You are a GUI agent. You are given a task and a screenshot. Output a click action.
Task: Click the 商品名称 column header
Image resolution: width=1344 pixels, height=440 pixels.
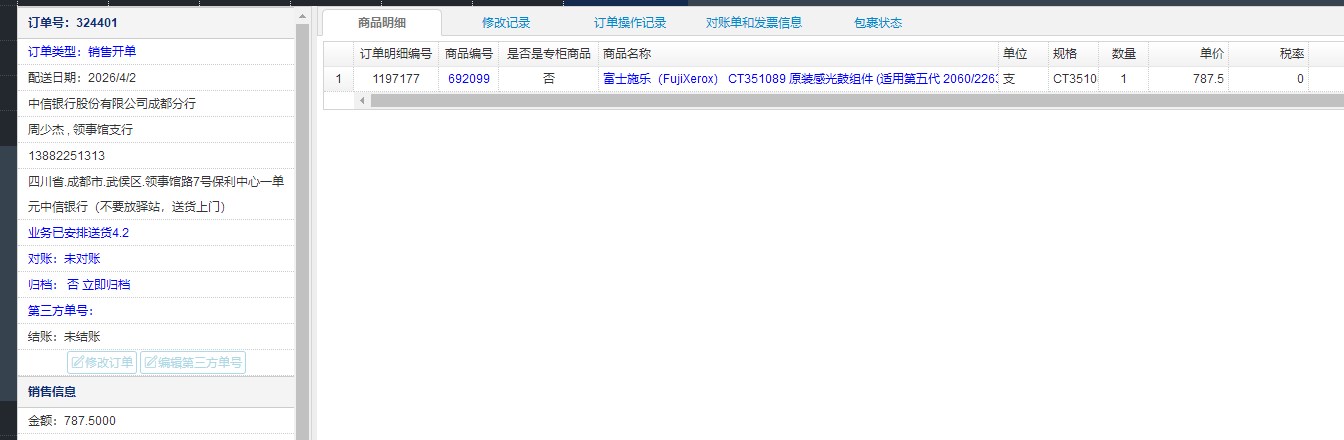click(797, 54)
